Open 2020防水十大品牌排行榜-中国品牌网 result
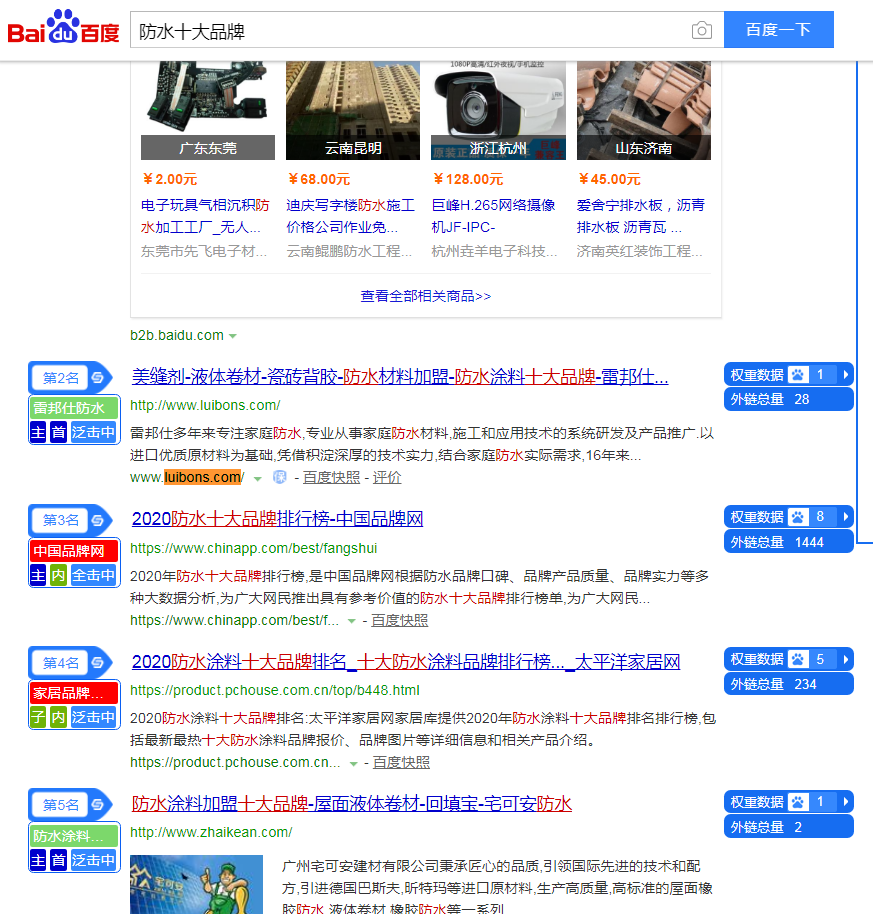 277,519
